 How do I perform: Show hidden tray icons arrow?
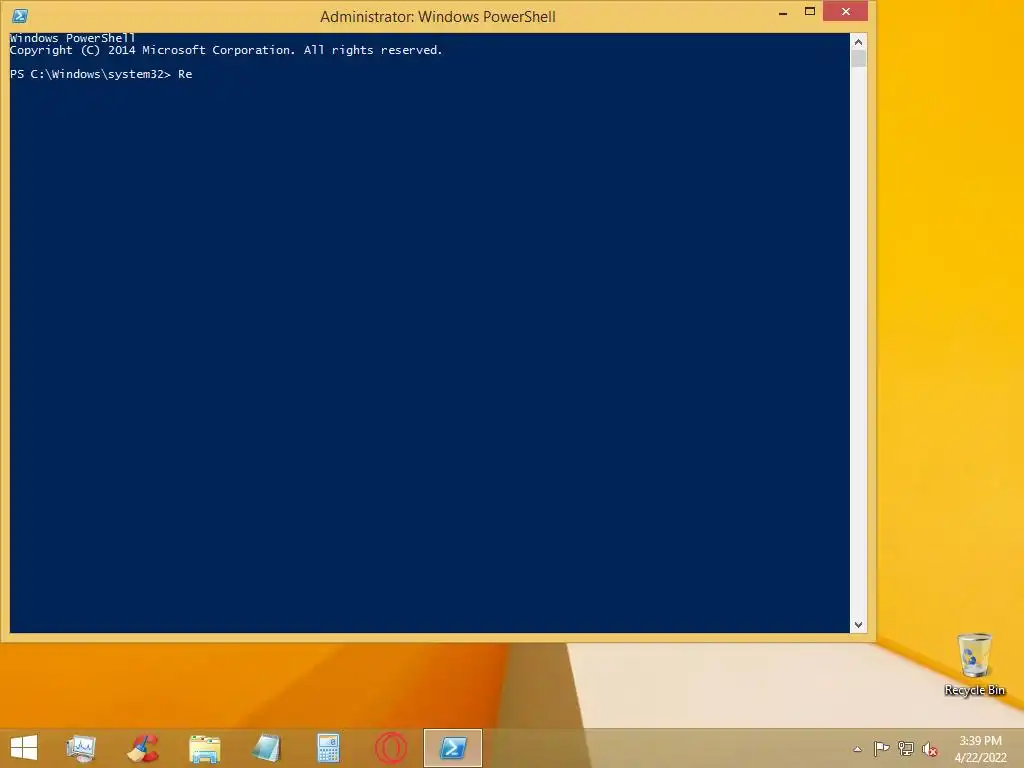(x=857, y=749)
